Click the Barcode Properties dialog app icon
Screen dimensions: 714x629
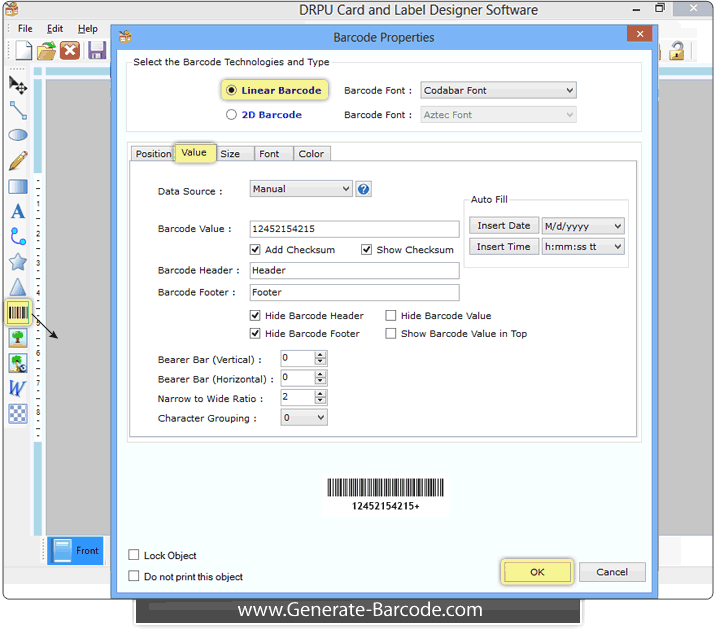pos(125,37)
